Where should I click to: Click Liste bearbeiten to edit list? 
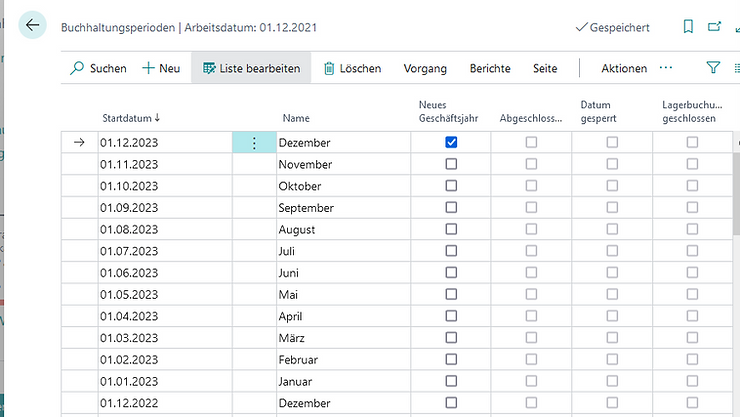(x=251, y=68)
